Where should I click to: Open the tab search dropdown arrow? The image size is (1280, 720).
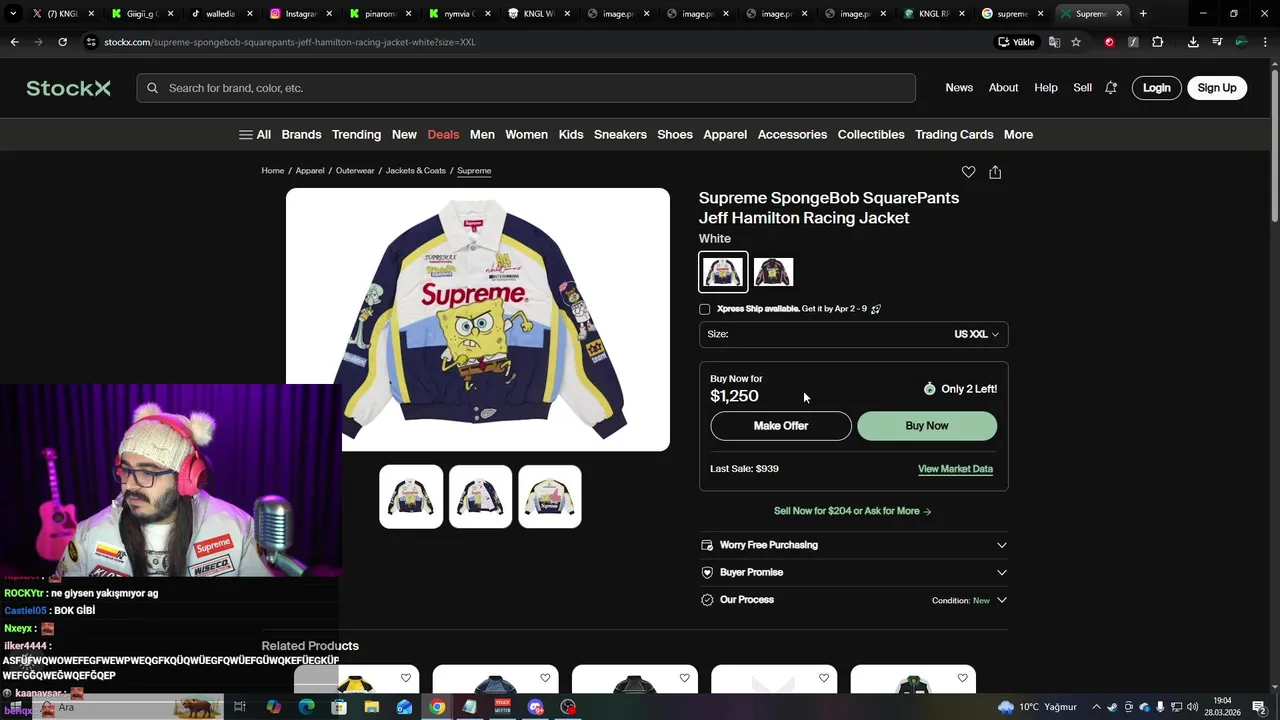pos(13,14)
